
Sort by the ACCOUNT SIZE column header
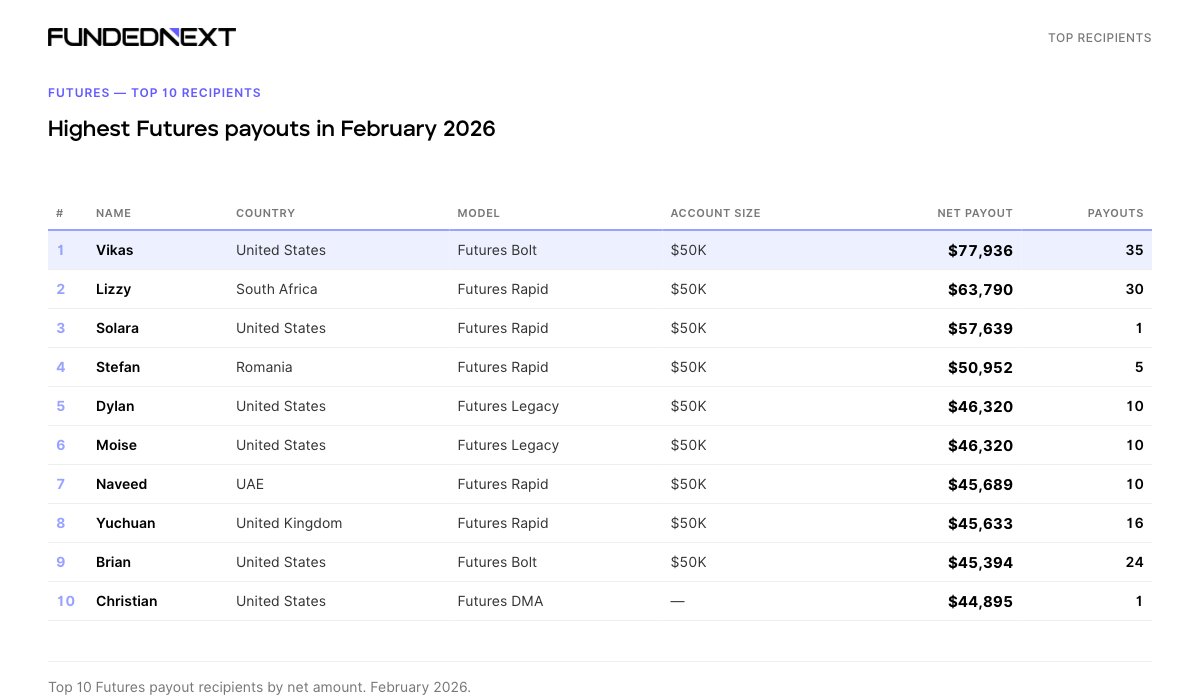point(715,213)
